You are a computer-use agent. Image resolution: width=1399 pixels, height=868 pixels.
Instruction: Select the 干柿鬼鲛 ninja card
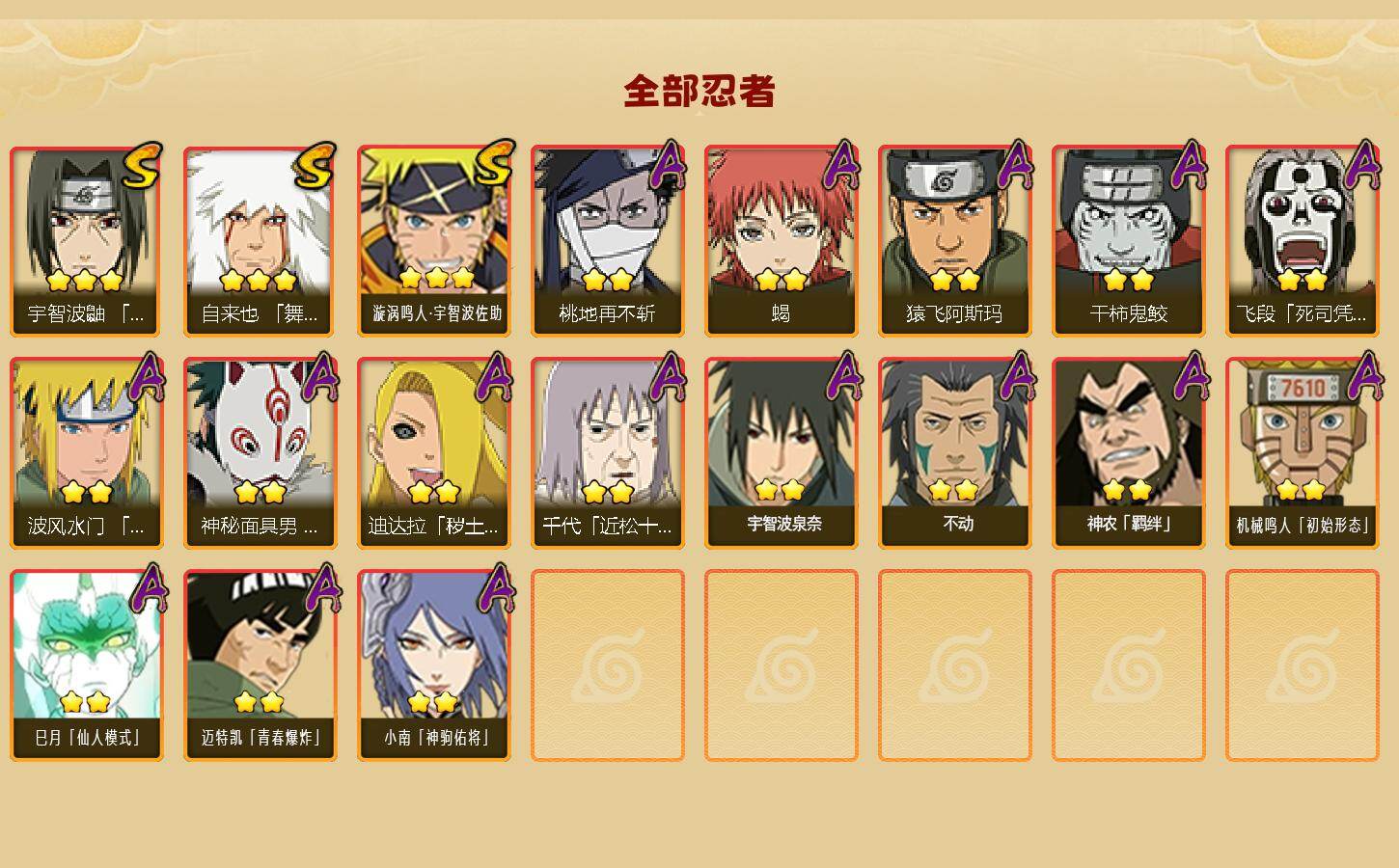click(1129, 241)
